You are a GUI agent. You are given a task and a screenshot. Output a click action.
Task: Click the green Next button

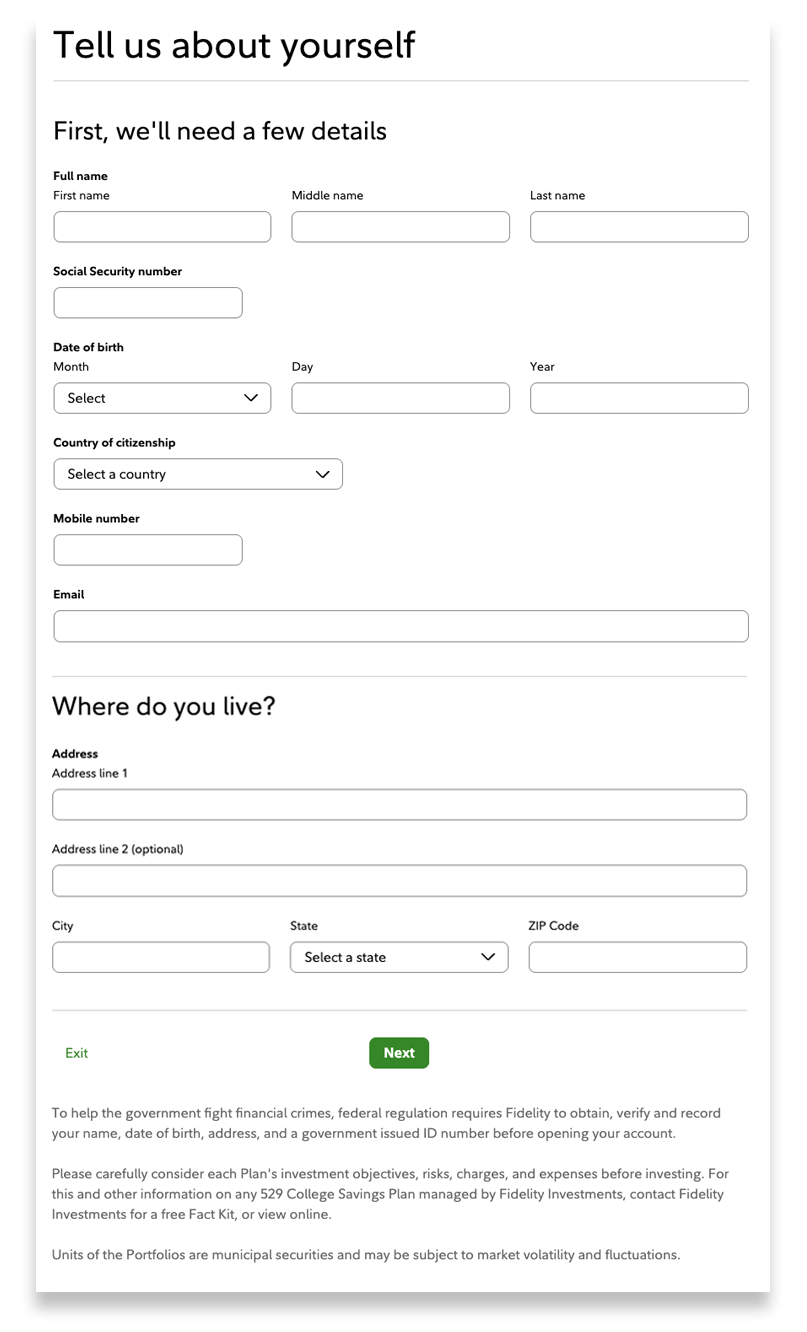click(x=398, y=1053)
